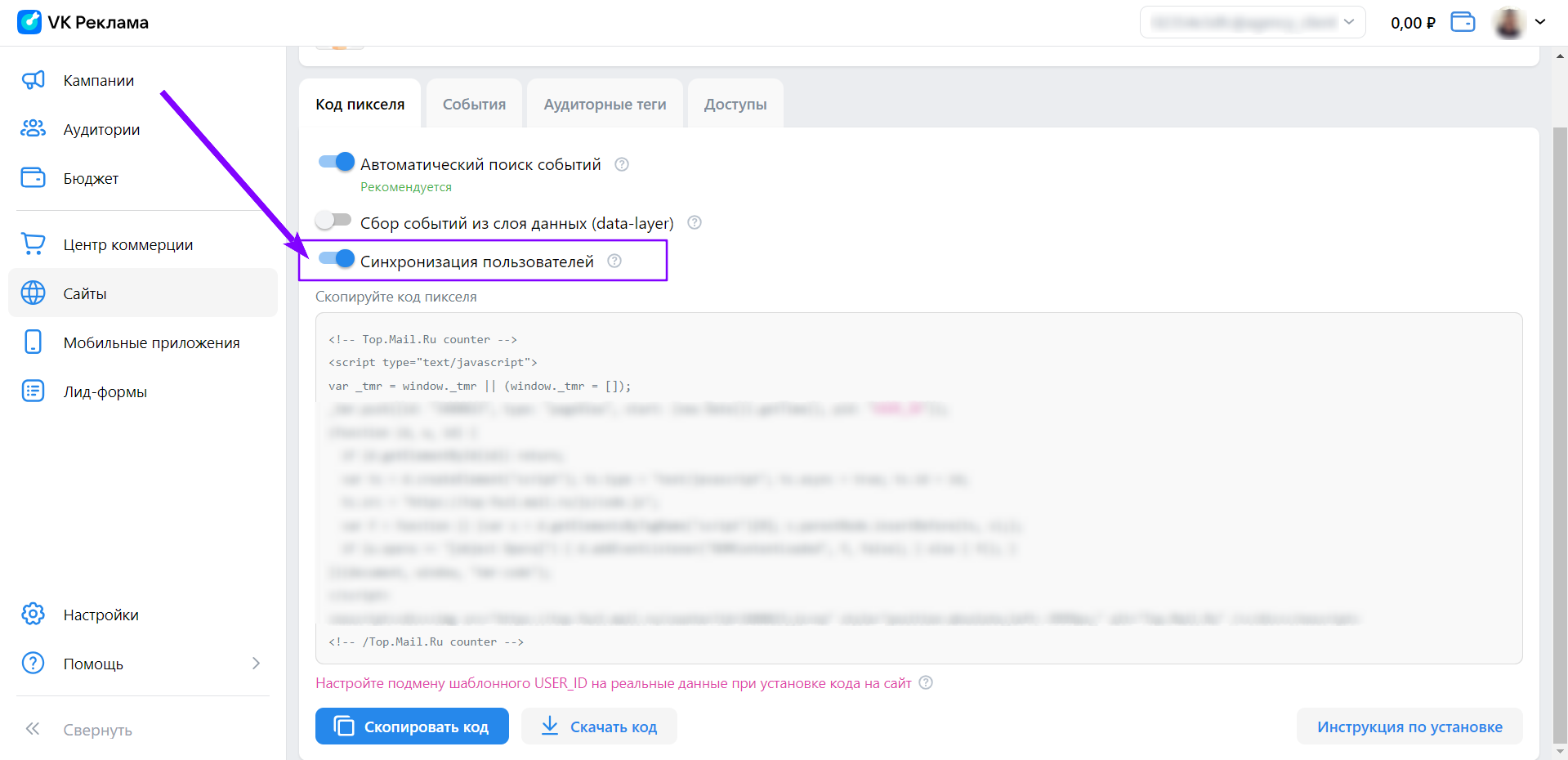Open the Бюджет wallet icon in sidebar
This screenshot has width=1568, height=760.
pos(34,177)
